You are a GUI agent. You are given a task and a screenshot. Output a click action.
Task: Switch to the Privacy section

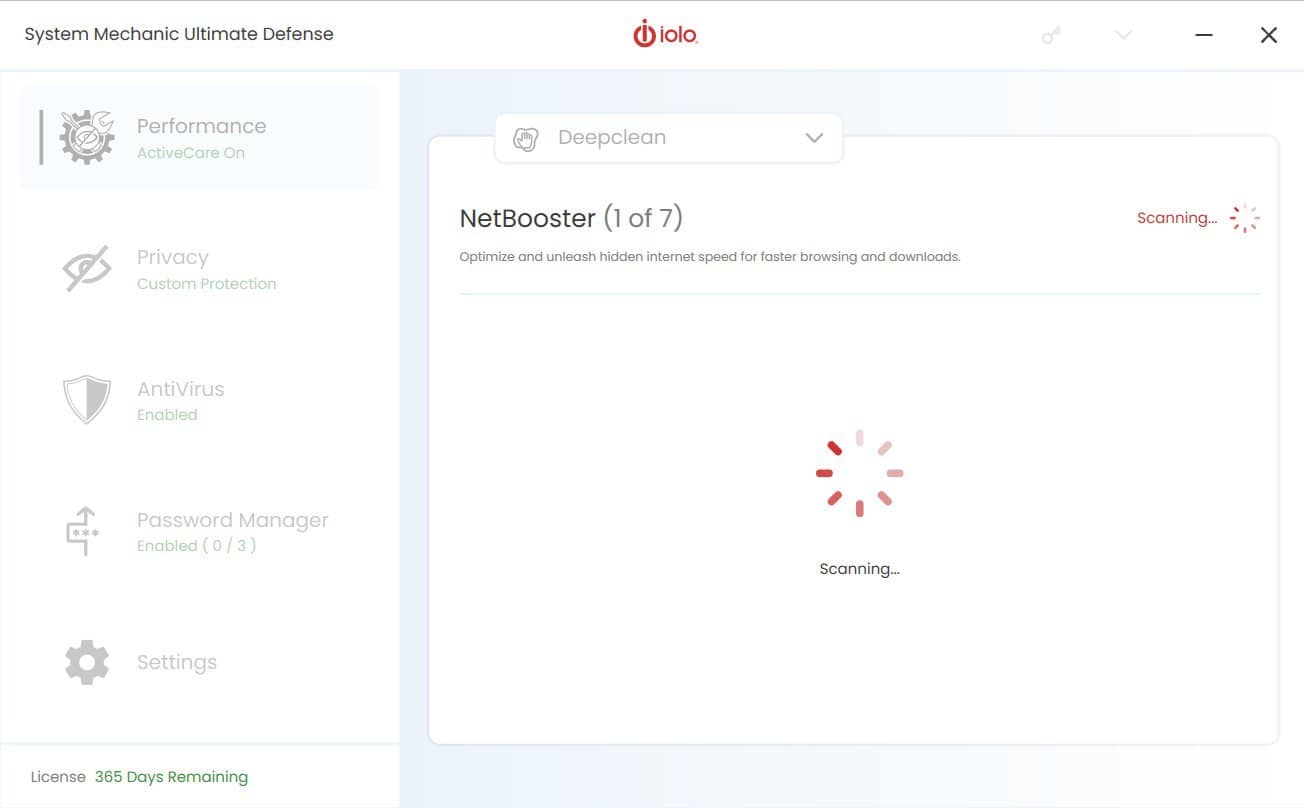pos(200,269)
